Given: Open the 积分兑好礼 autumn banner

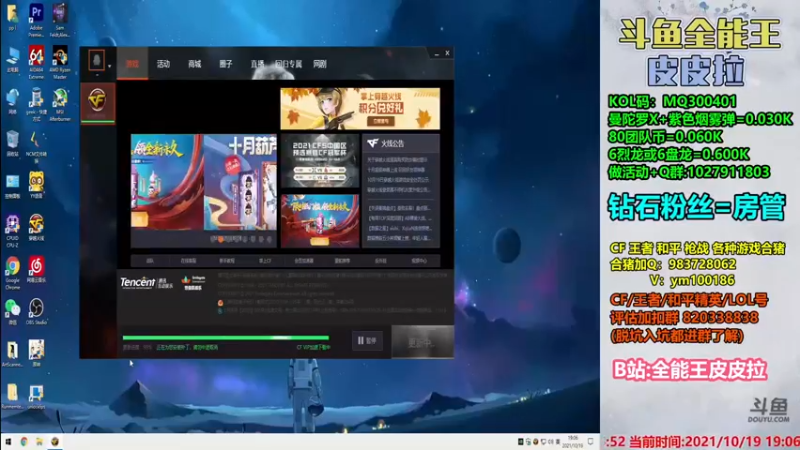Looking at the screenshot, I should (360, 108).
